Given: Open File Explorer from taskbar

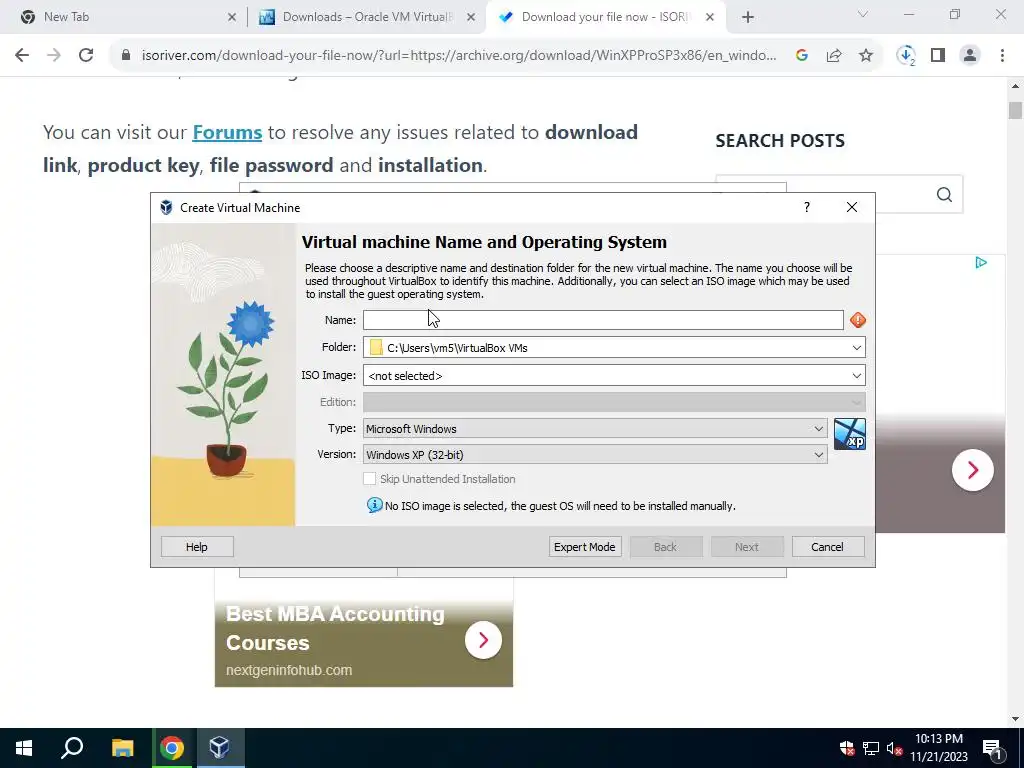Looking at the screenshot, I should [x=122, y=748].
